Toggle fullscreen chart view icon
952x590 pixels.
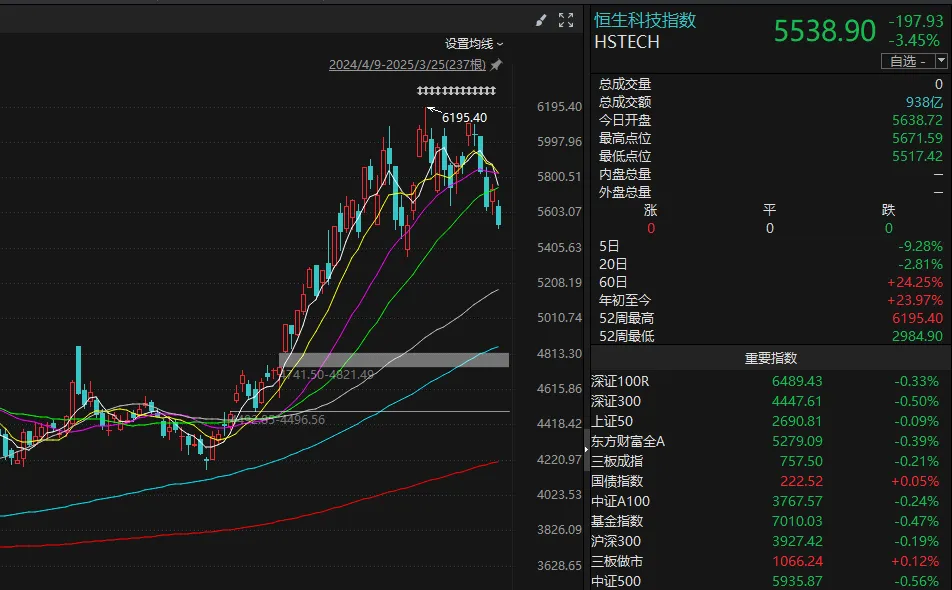566,20
